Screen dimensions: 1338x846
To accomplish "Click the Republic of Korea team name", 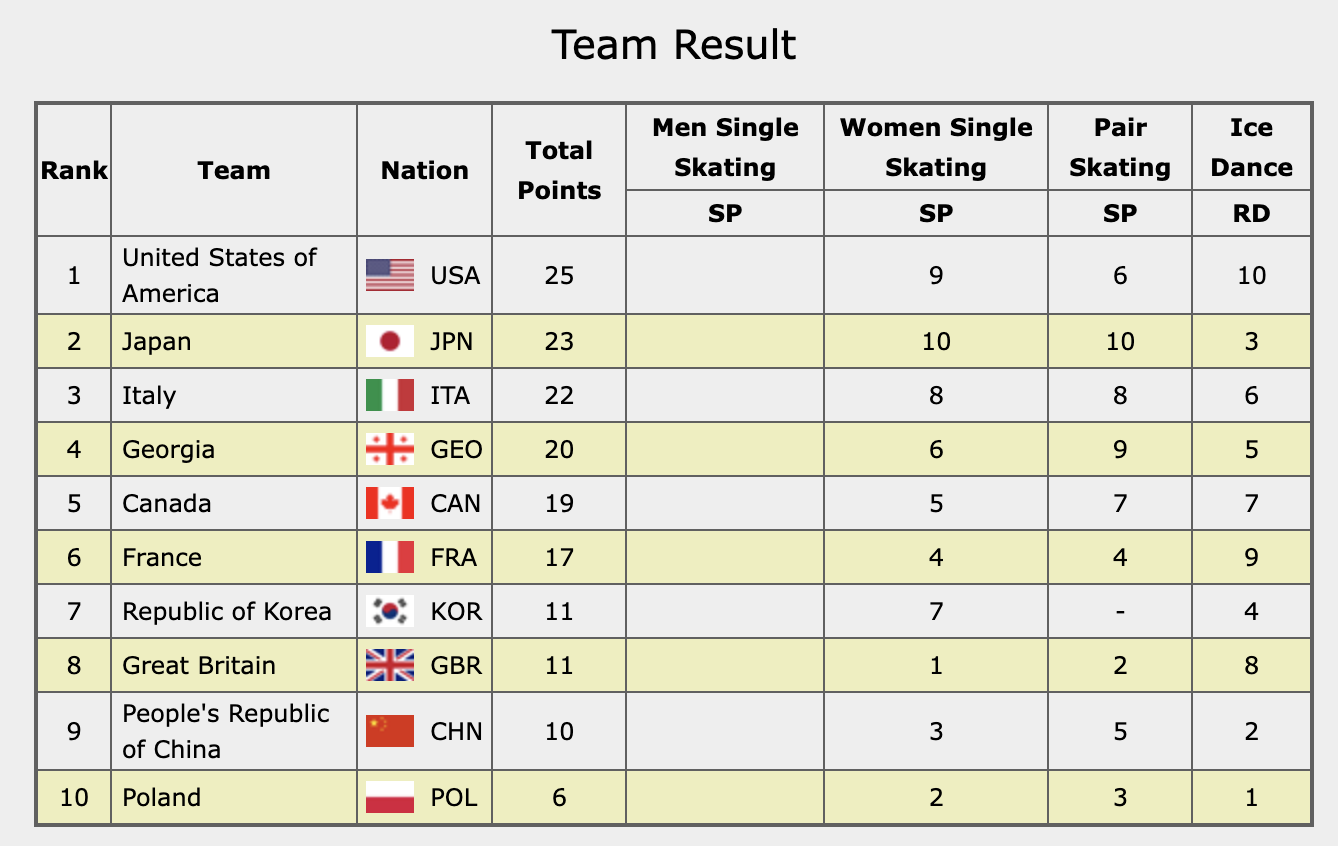I will pyautogui.click(x=227, y=612).
